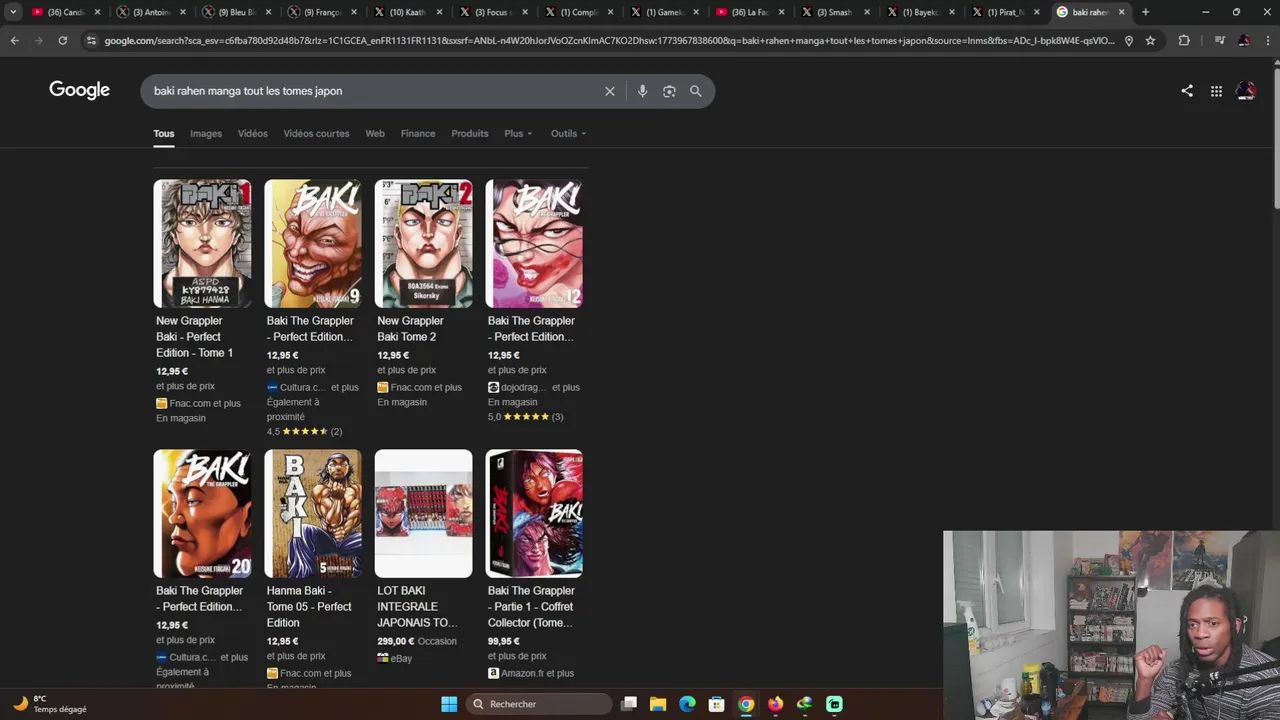Click the Google logo

79,90
